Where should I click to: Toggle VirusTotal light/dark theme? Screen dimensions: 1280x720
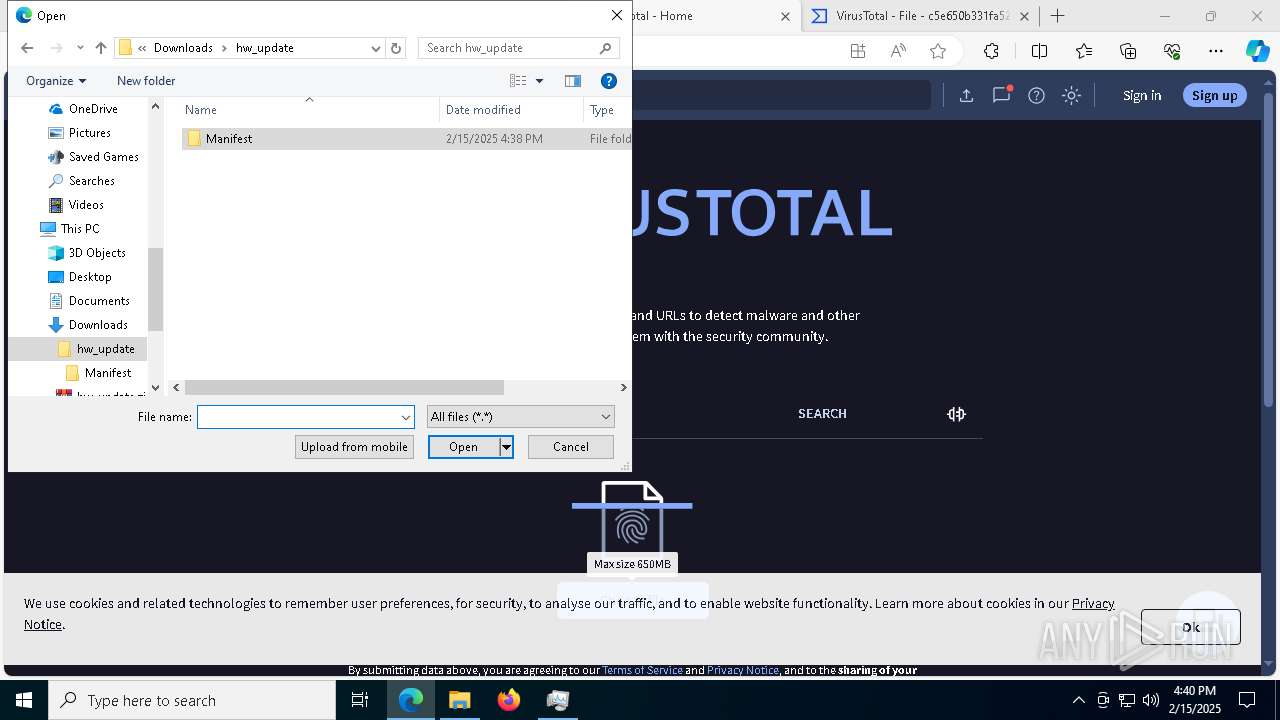click(1071, 95)
